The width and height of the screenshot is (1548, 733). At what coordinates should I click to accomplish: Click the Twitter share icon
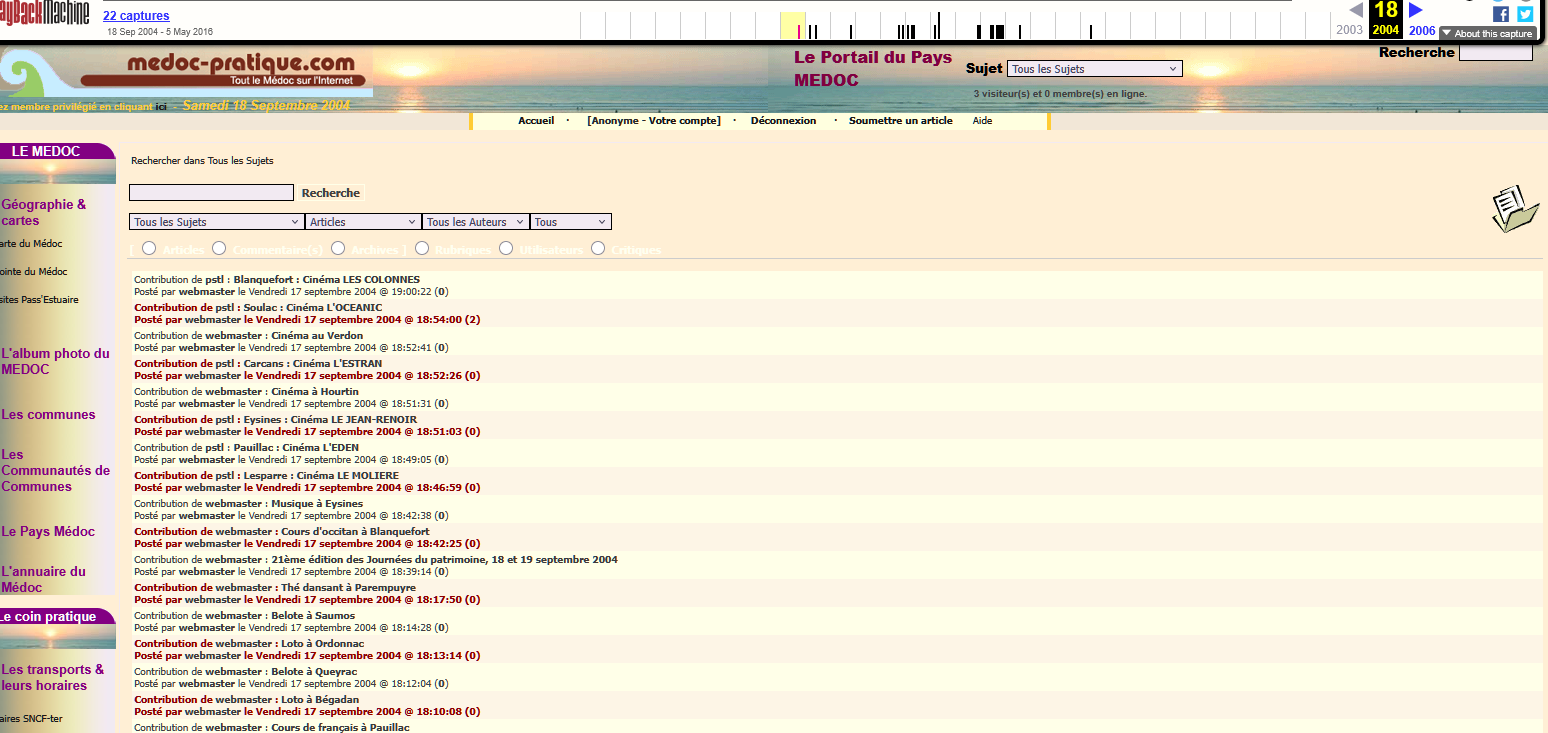1525,14
